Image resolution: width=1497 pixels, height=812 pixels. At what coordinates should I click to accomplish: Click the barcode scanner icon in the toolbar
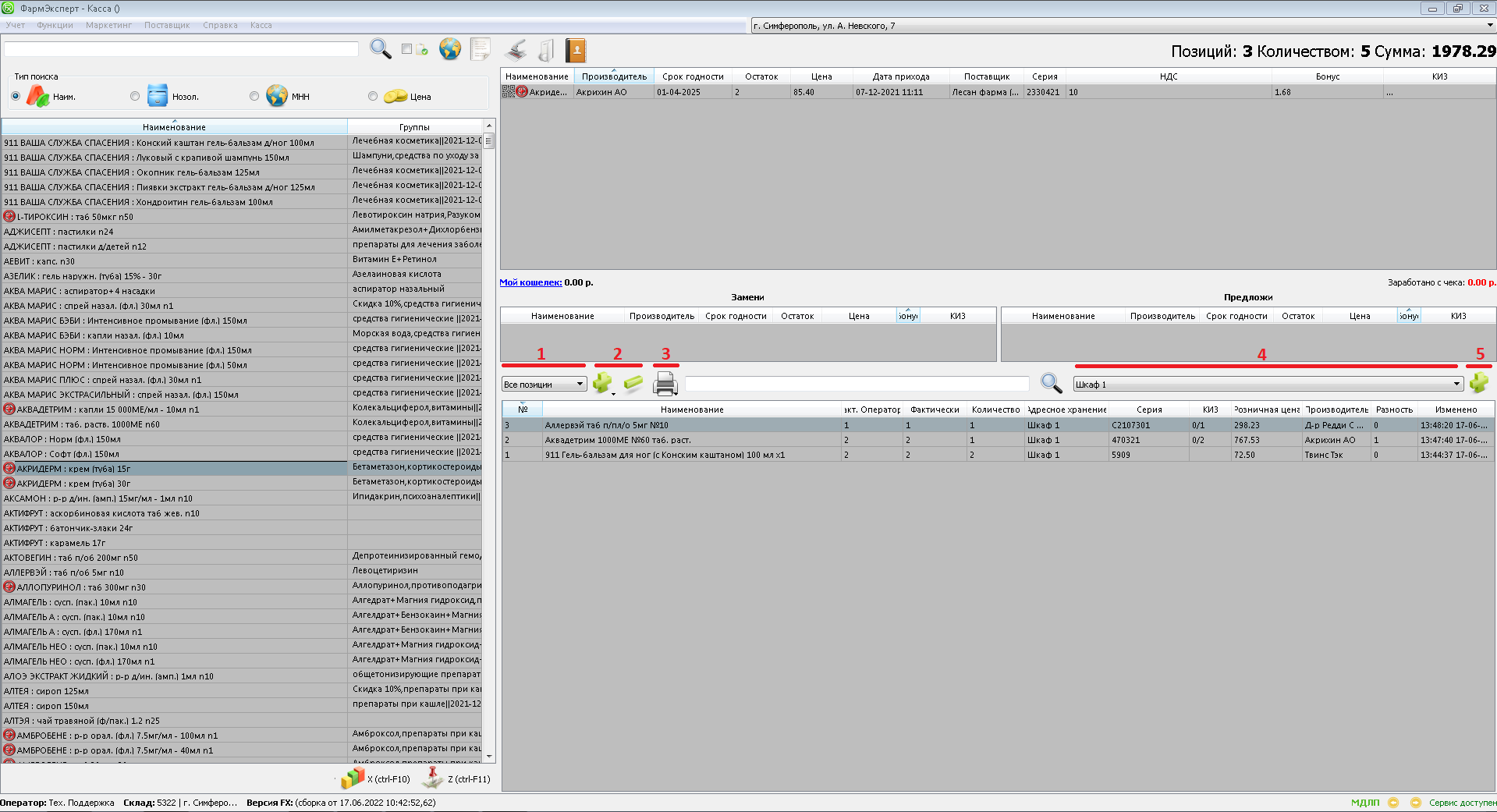[x=516, y=51]
